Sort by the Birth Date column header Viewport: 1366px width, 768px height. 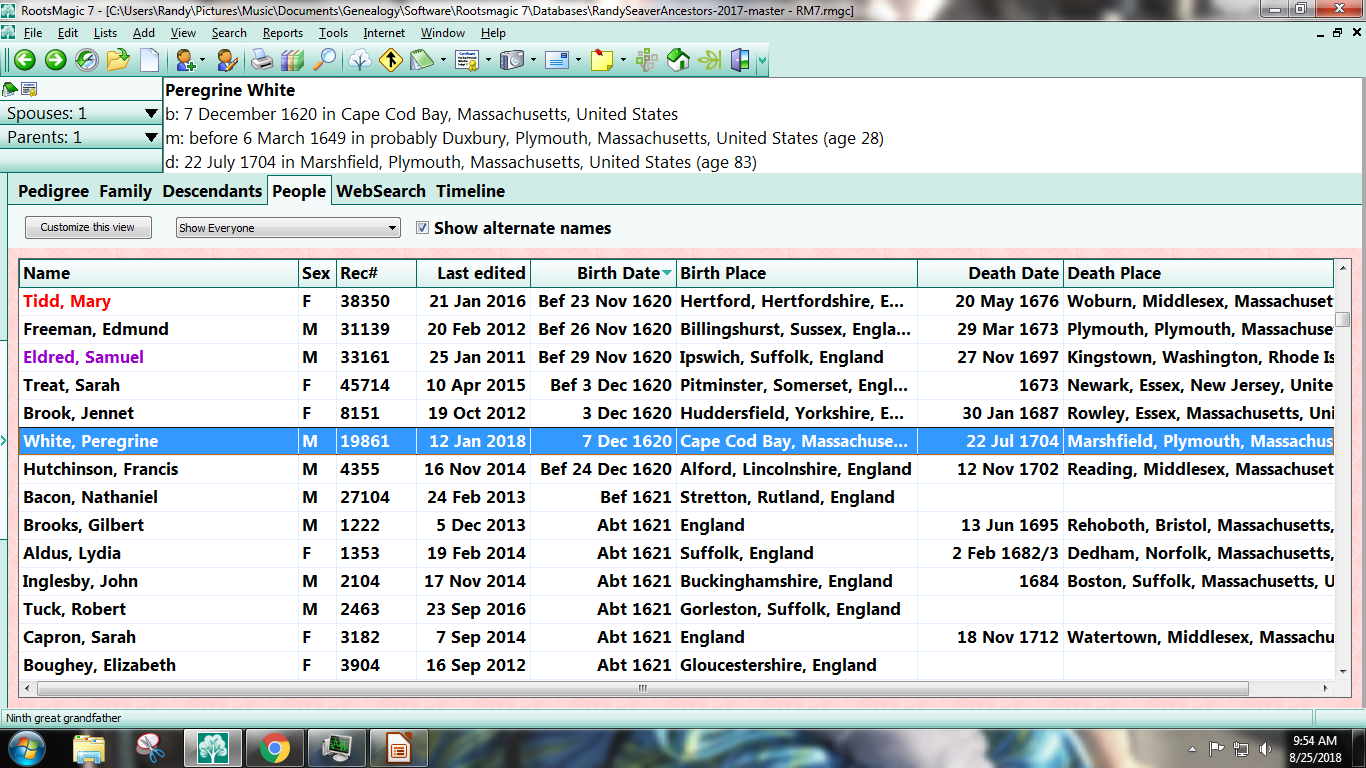[x=603, y=273]
